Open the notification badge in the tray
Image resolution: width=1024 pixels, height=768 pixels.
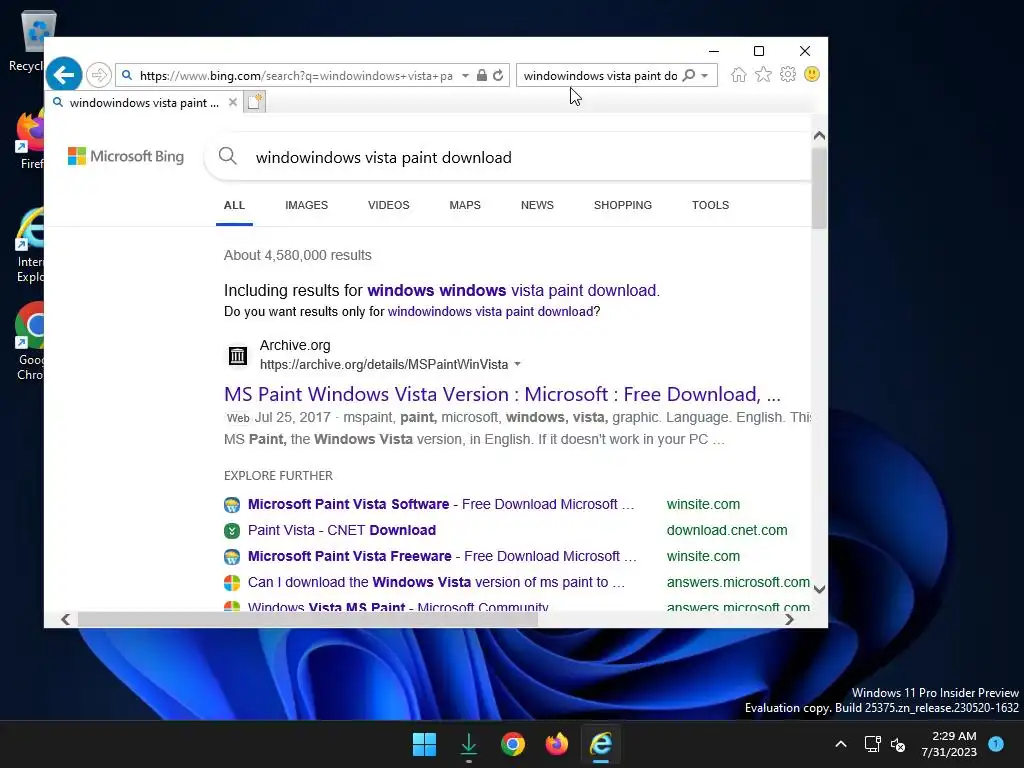(x=996, y=743)
